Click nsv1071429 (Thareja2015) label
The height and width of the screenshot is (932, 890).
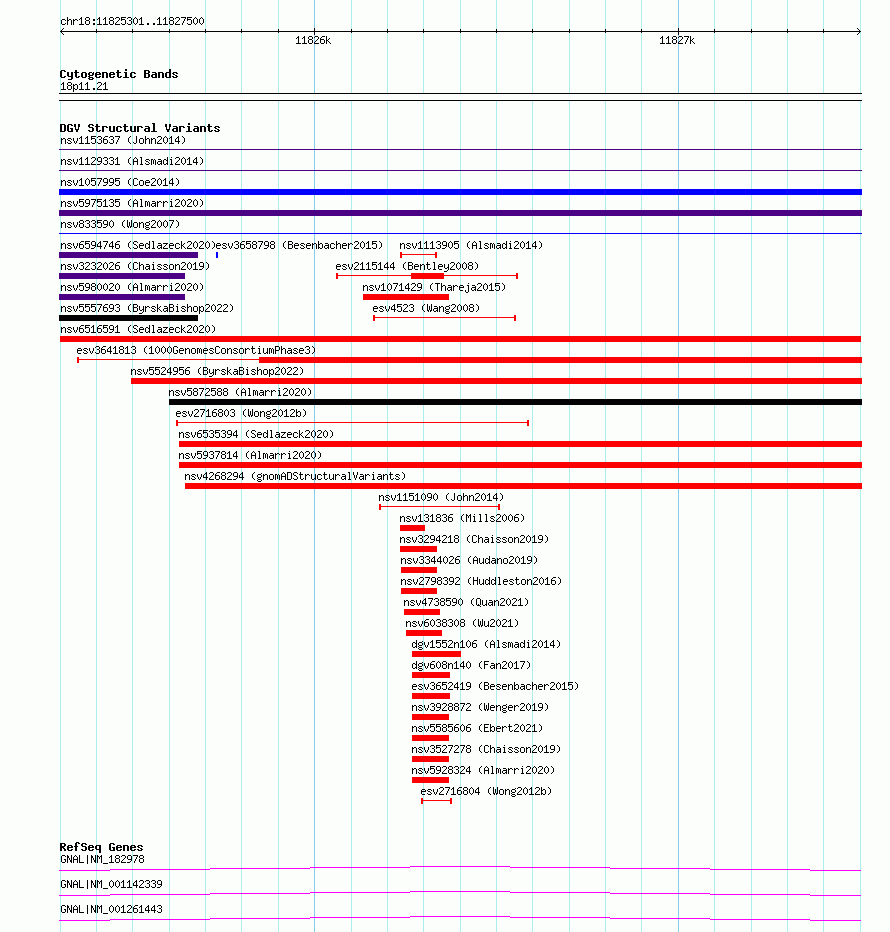coord(434,287)
